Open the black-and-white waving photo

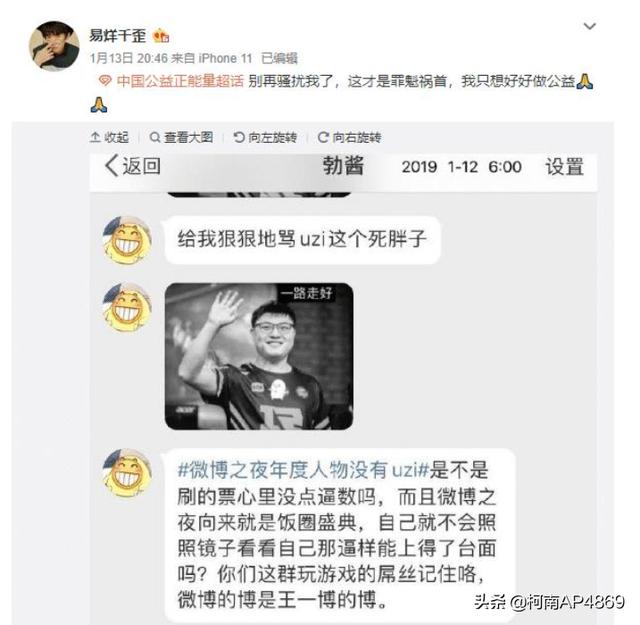[x=259, y=356]
